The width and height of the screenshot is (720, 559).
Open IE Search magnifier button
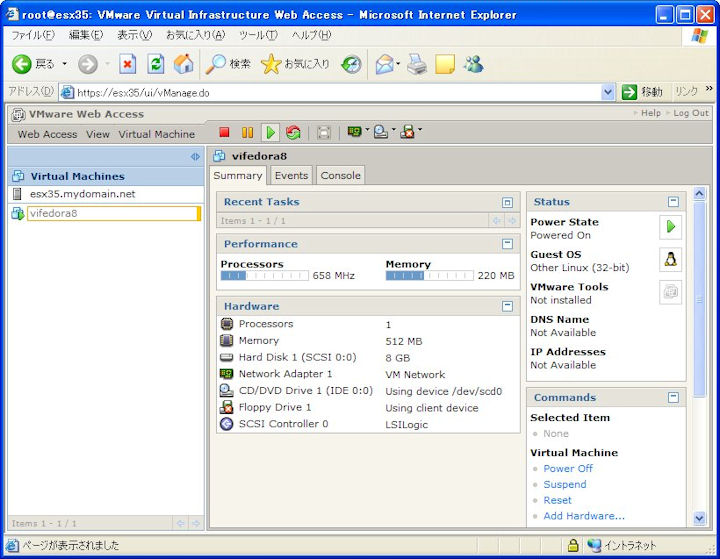click(x=228, y=64)
